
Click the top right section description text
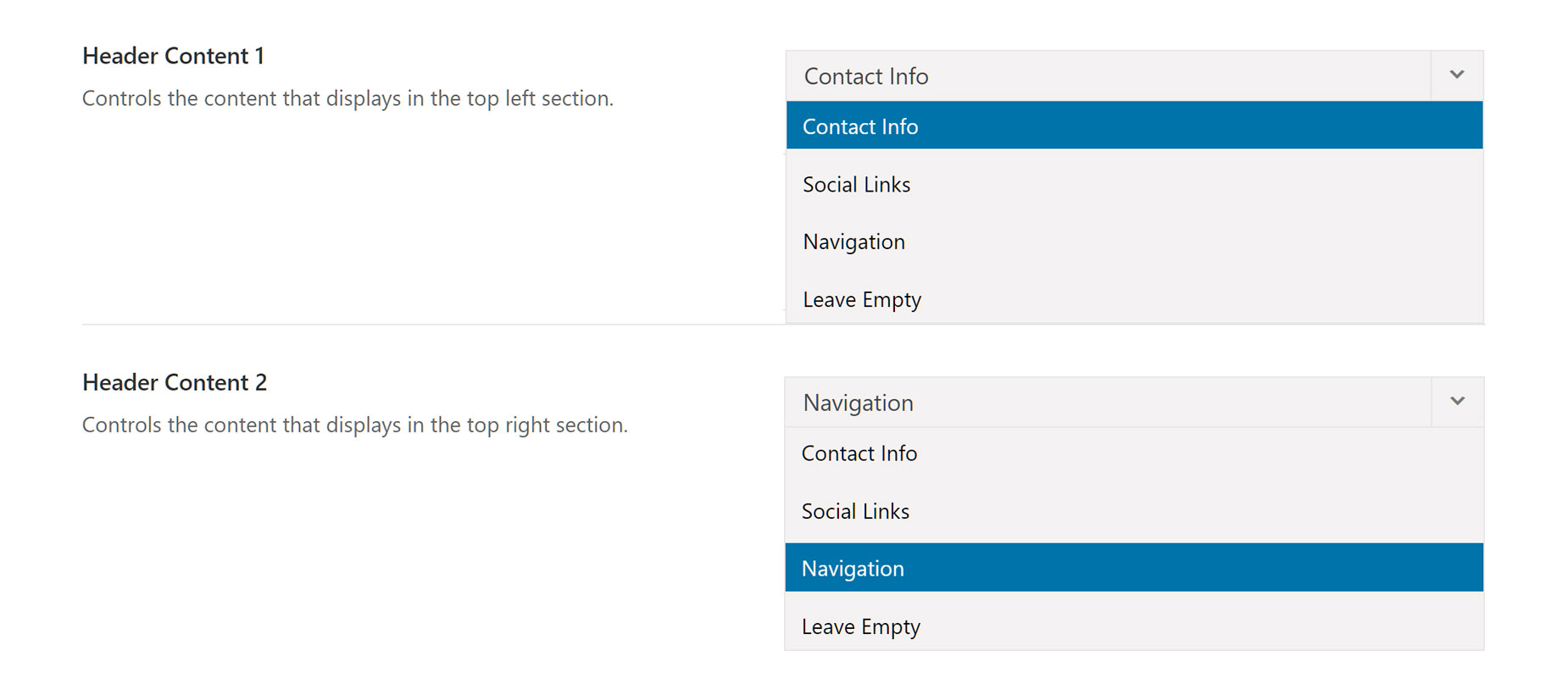coord(355,425)
